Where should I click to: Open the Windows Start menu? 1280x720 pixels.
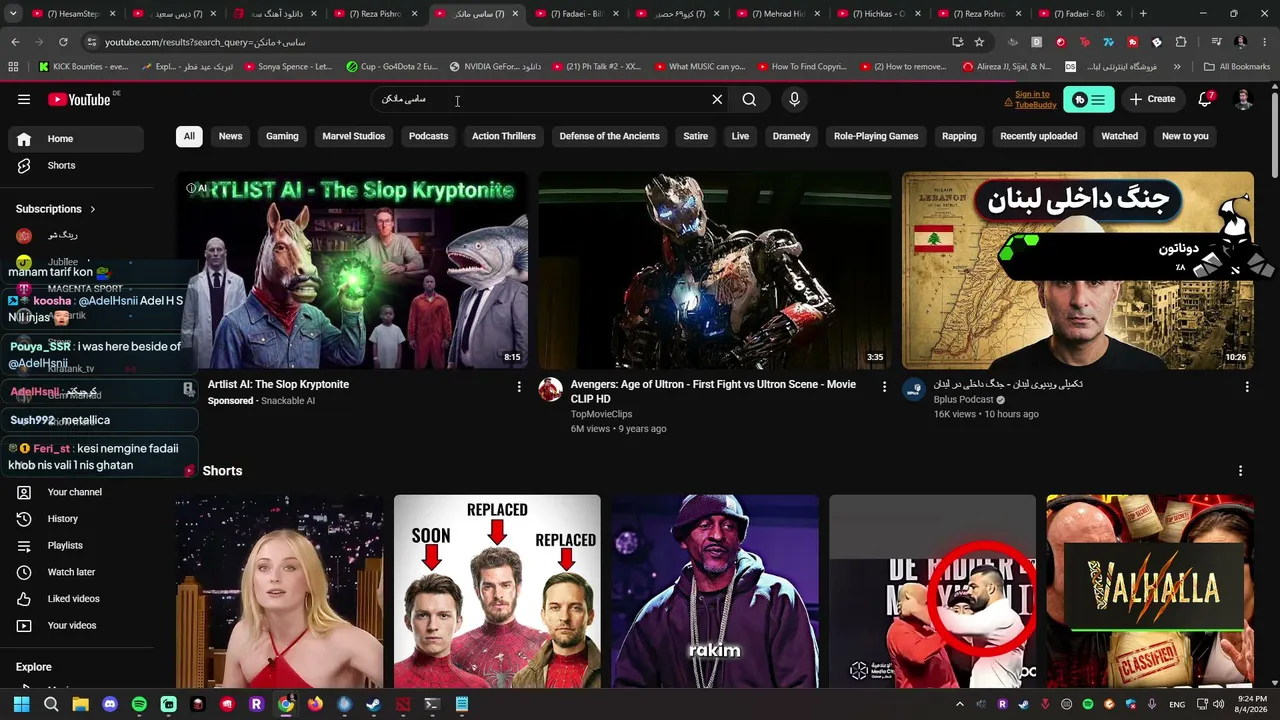pos(22,704)
